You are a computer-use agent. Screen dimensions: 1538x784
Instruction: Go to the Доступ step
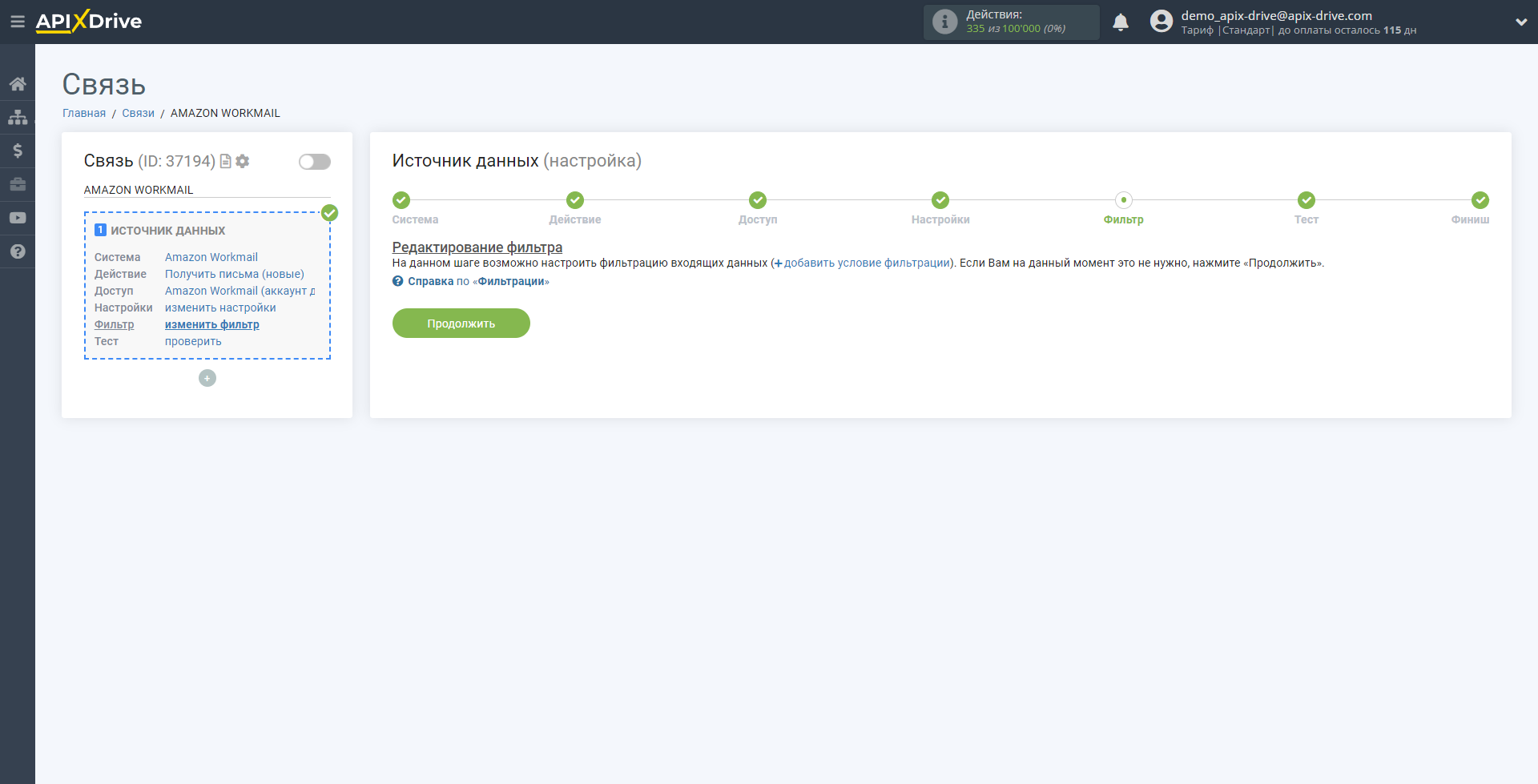[758, 200]
